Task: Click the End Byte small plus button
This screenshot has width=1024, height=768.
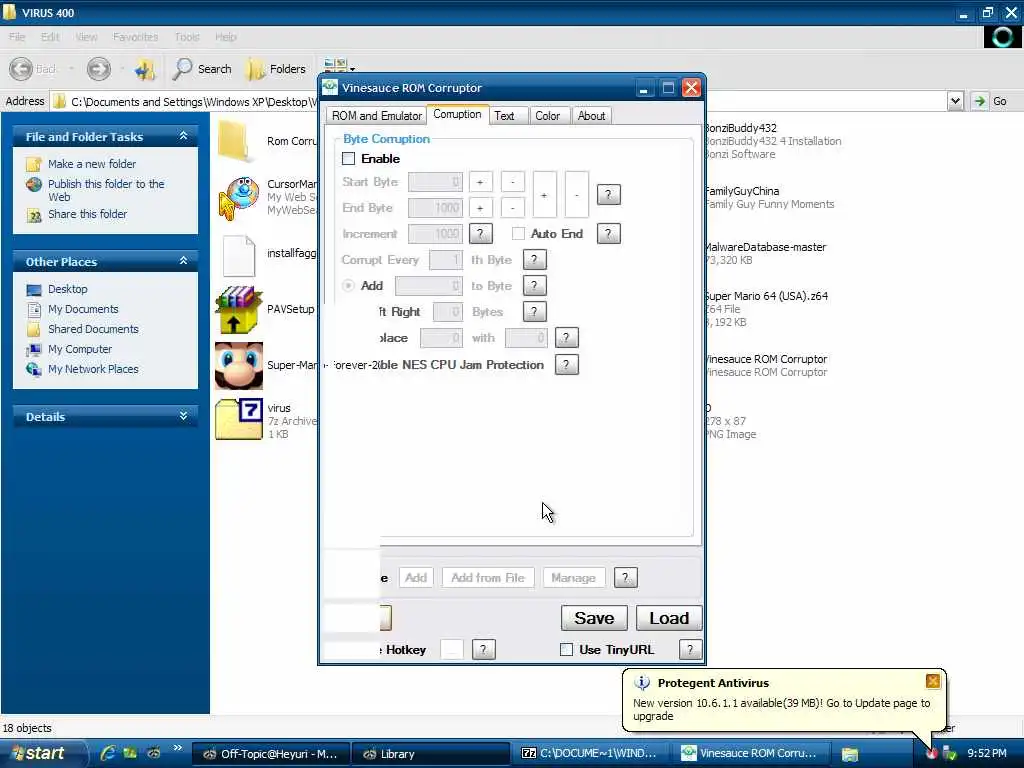Action: point(481,208)
